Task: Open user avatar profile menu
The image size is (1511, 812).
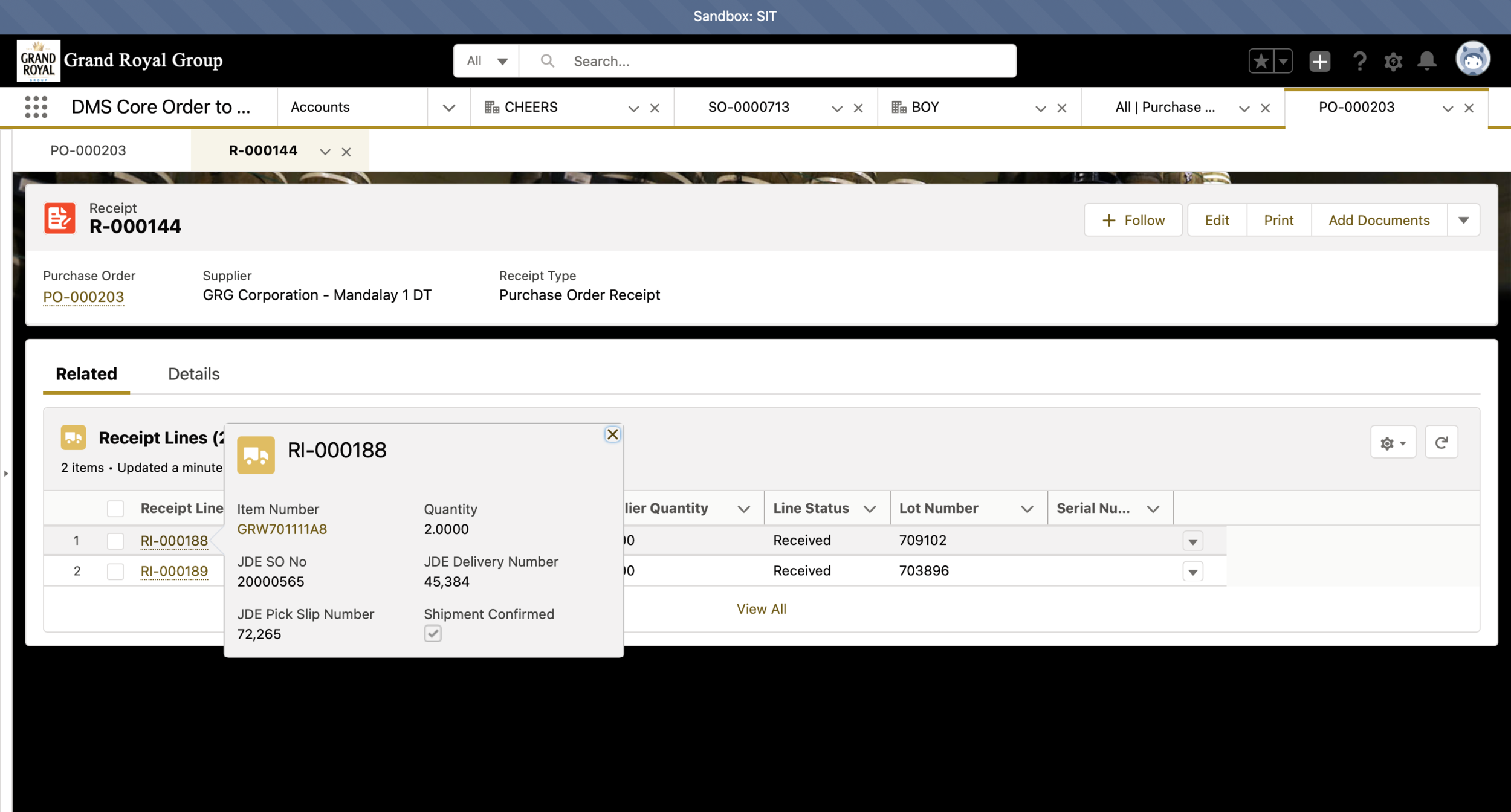Action: click(1472, 60)
